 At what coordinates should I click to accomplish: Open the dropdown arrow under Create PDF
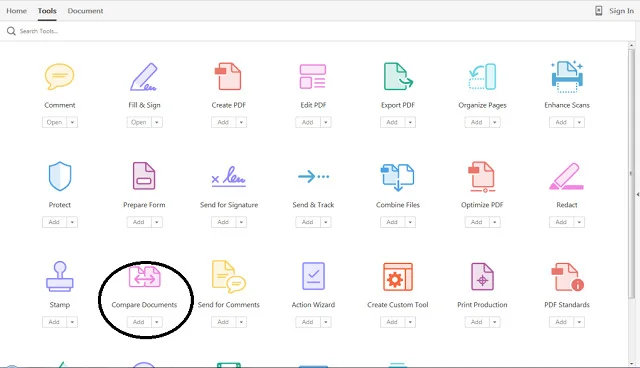[241, 122]
